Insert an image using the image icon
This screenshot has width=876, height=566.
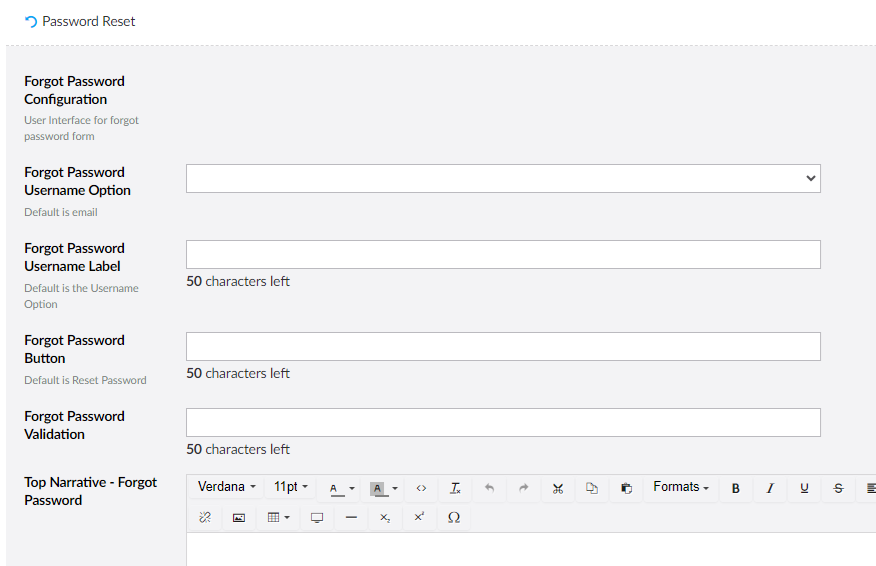tap(239, 518)
